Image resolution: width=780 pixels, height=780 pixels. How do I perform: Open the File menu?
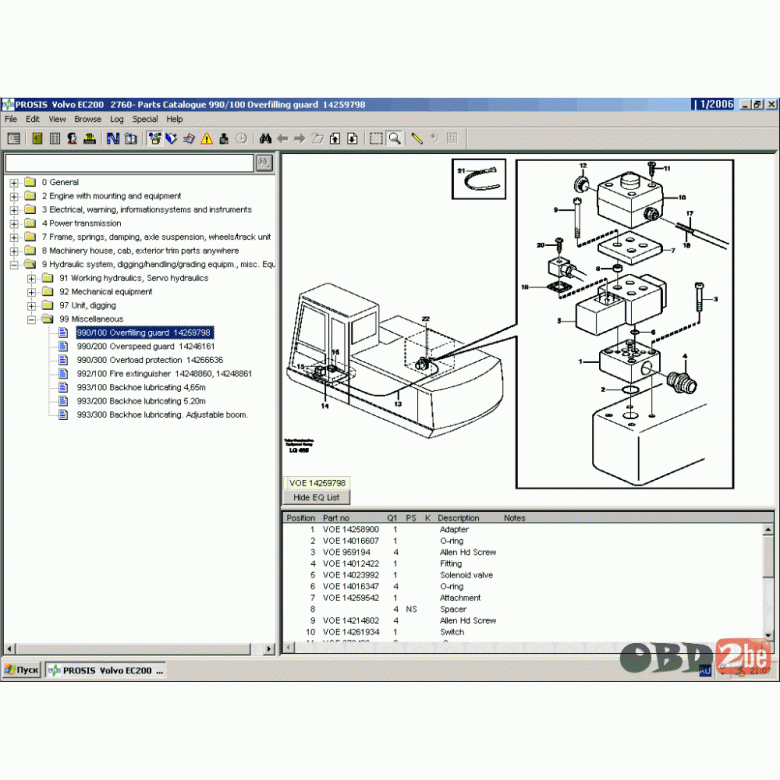(x=10, y=119)
